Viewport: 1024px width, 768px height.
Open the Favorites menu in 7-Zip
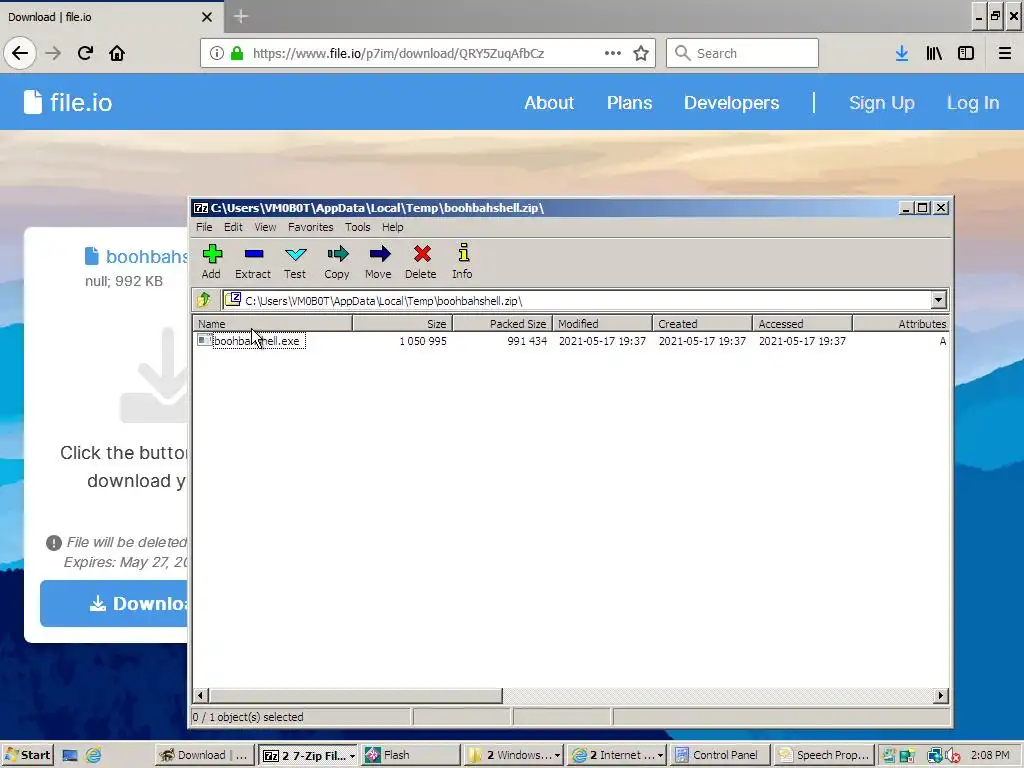(x=311, y=227)
